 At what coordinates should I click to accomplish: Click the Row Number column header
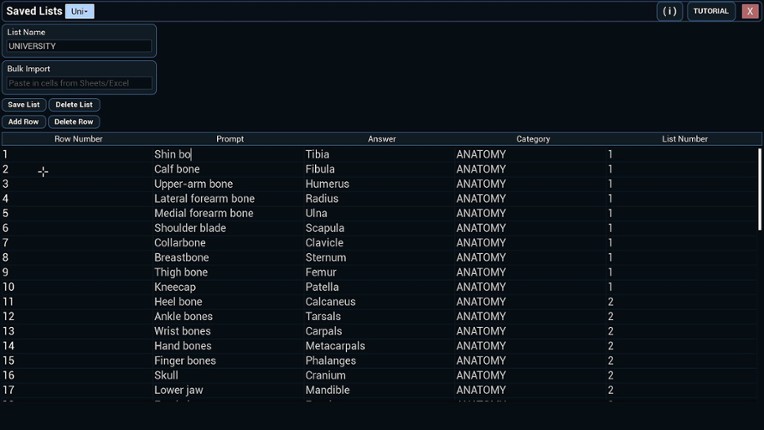tap(78, 139)
